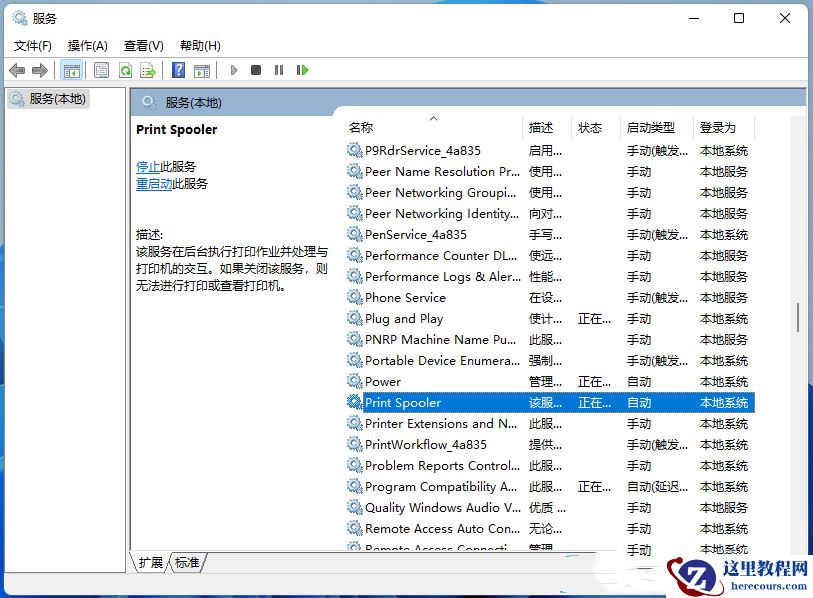Toggle the Show/Hide Console Tree icon
The width and height of the screenshot is (813, 598).
[71, 70]
